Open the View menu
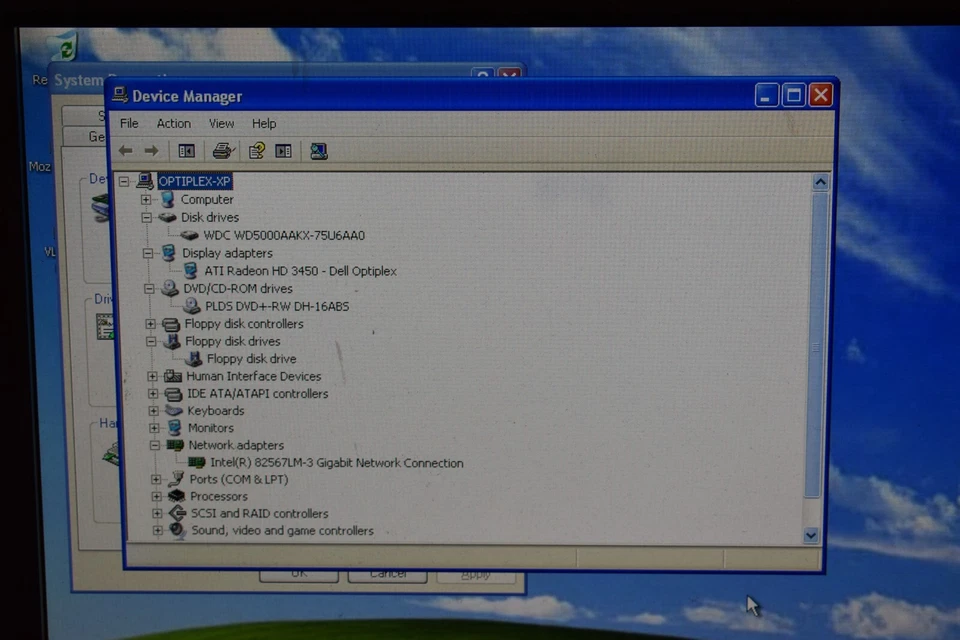 point(221,123)
